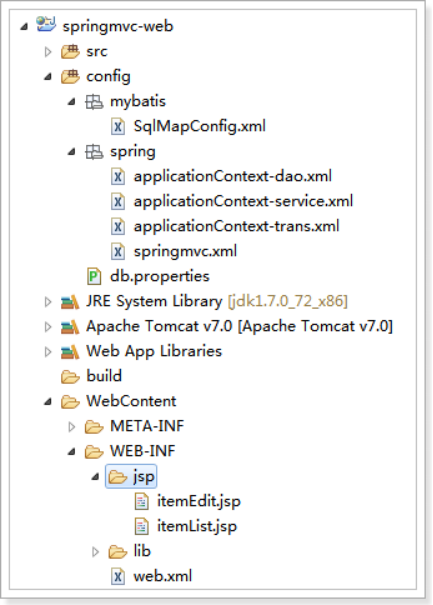Image resolution: width=433 pixels, height=605 pixels.
Task: Select the build folder label
Action: coord(104,376)
